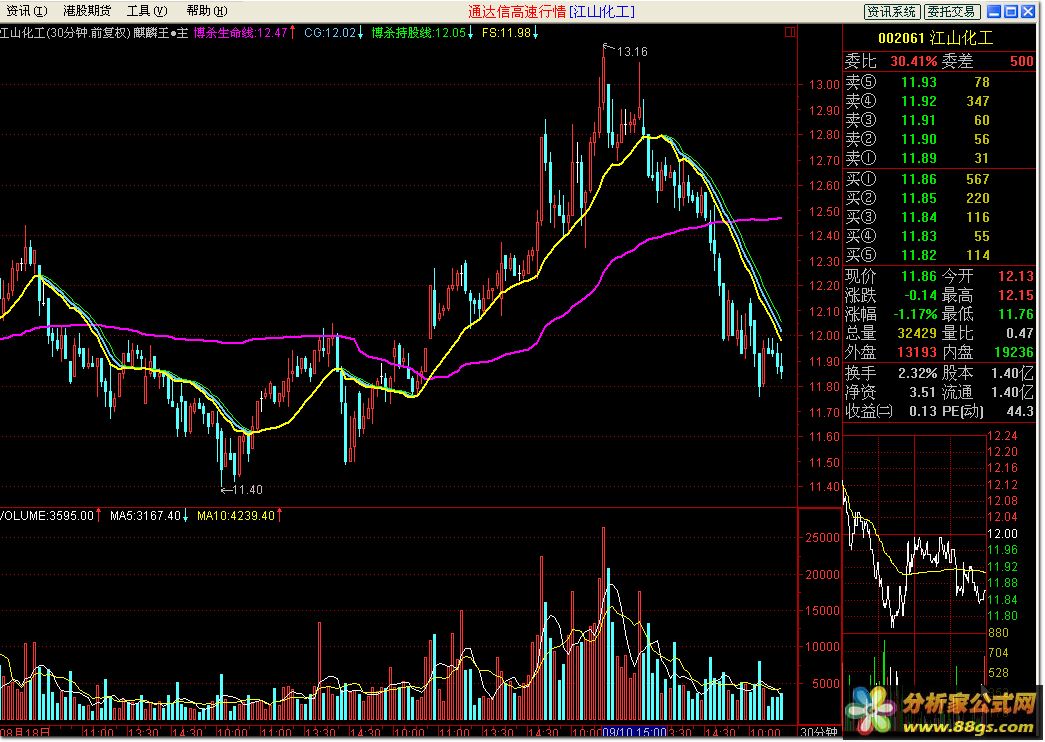Image resolution: width=1045 pixels, height=742 pixels.
Task: Click the 25000 volume axis label
Action: [x=820, y=538]
